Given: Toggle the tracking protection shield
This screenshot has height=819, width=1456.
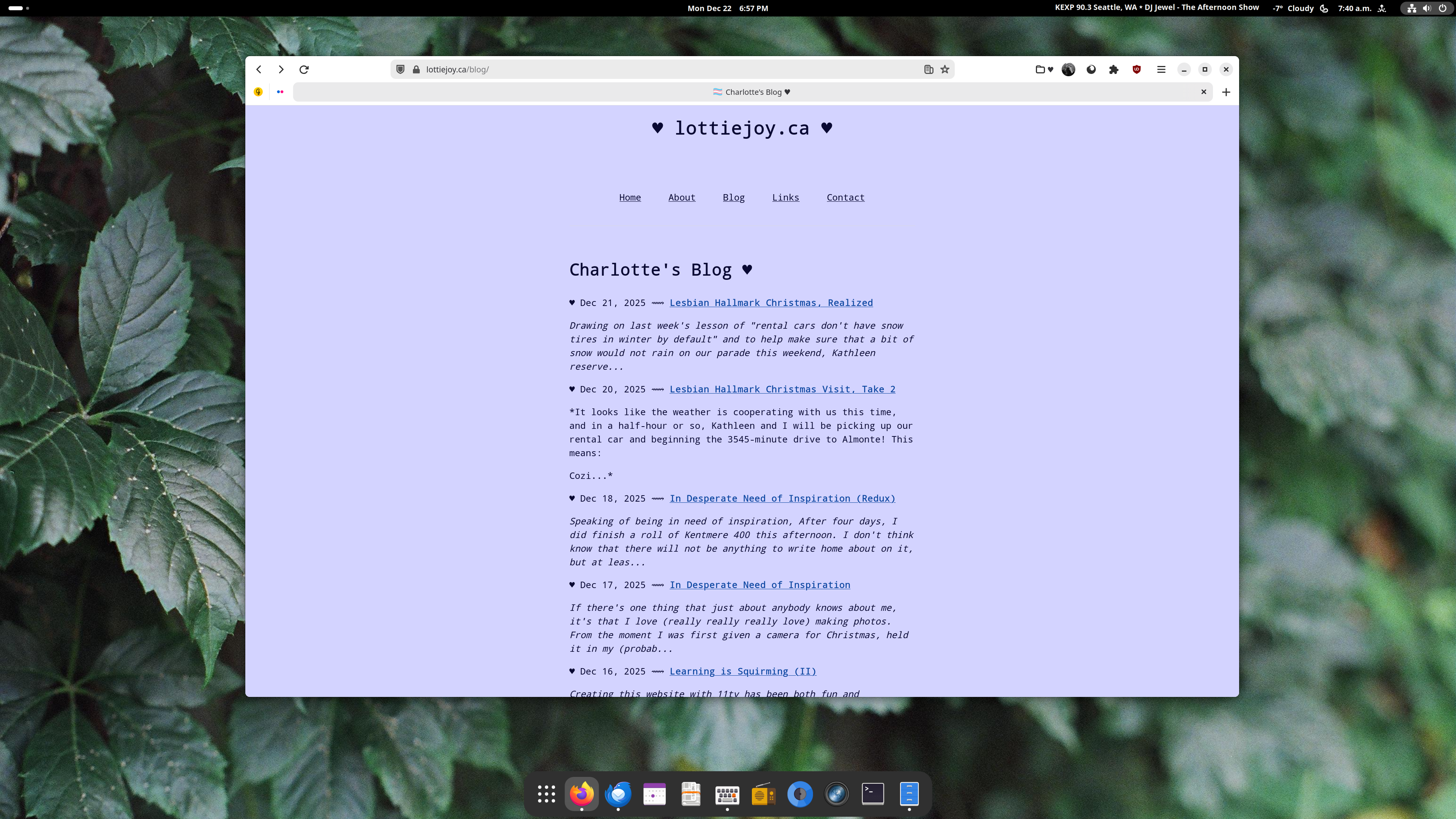Looking at the screenshot, I should coord(401,69).
